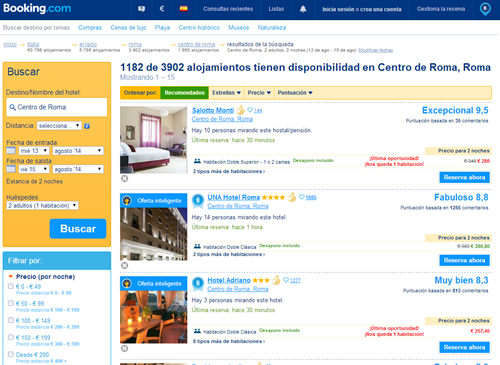
Task: Save Salotto Monti with heart icon
Action: [250, 110]
